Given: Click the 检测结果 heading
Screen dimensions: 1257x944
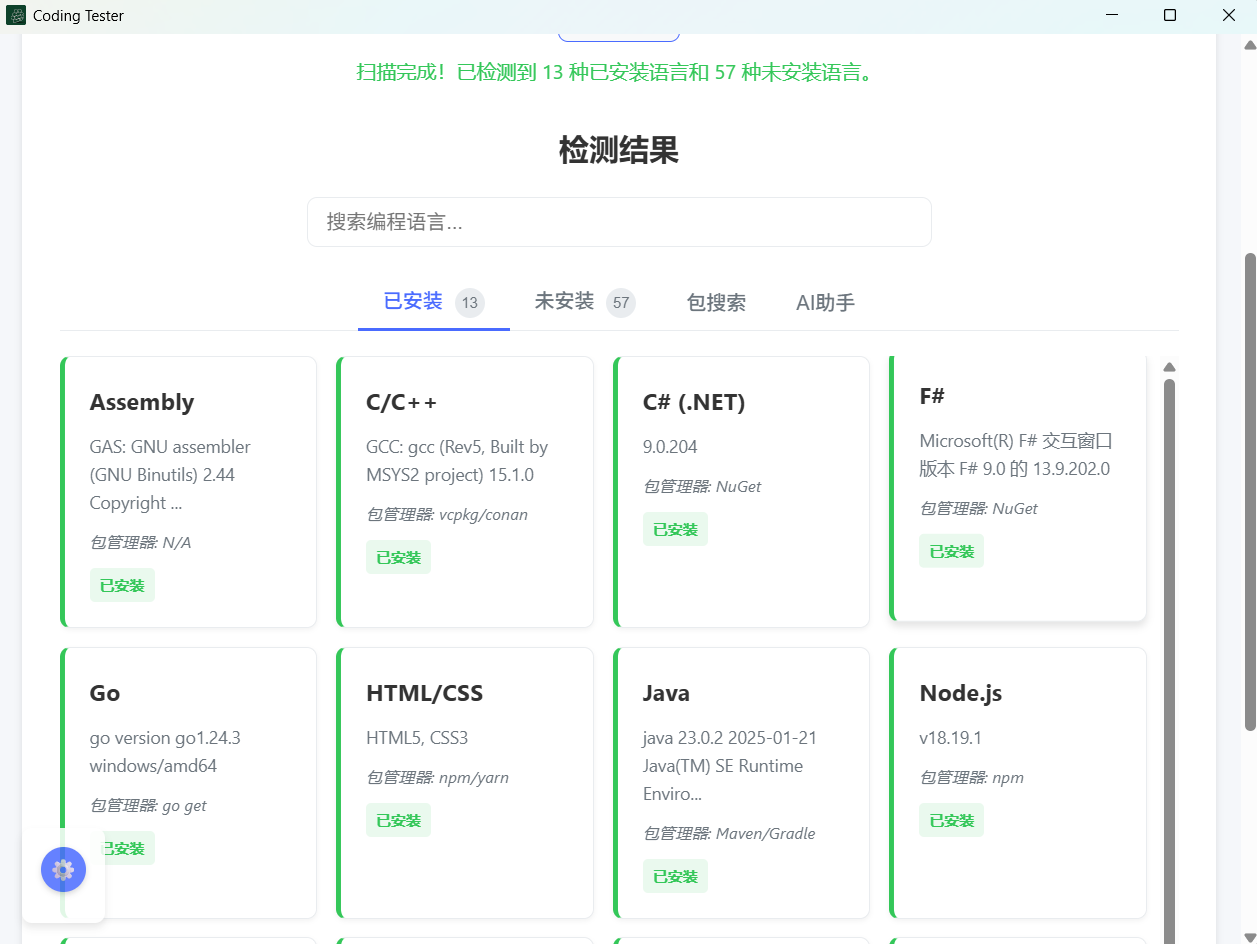Looking at the screenshot, I should pos(619,151).
